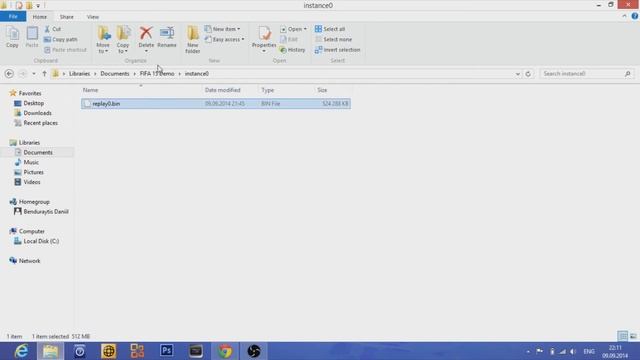Go back with the Back arrow
This screenshot has width=640, height=360.
(9, 74)
